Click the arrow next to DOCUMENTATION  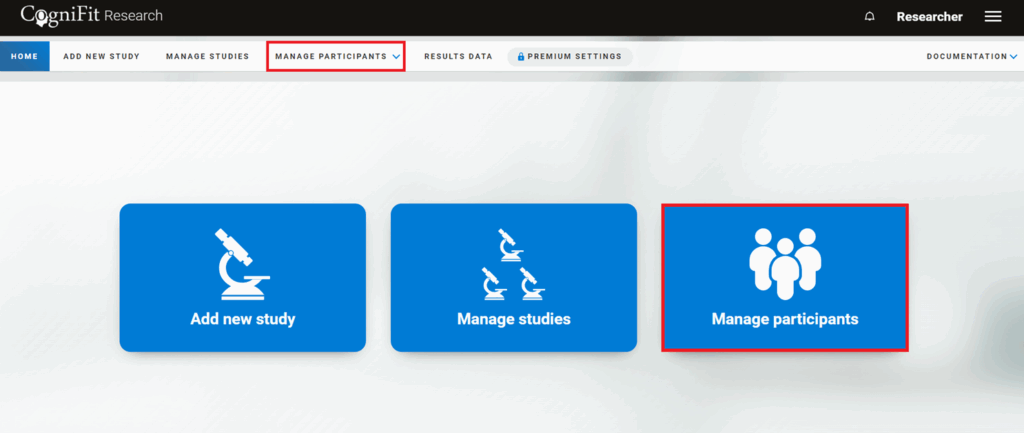[x=1014, y=57]
